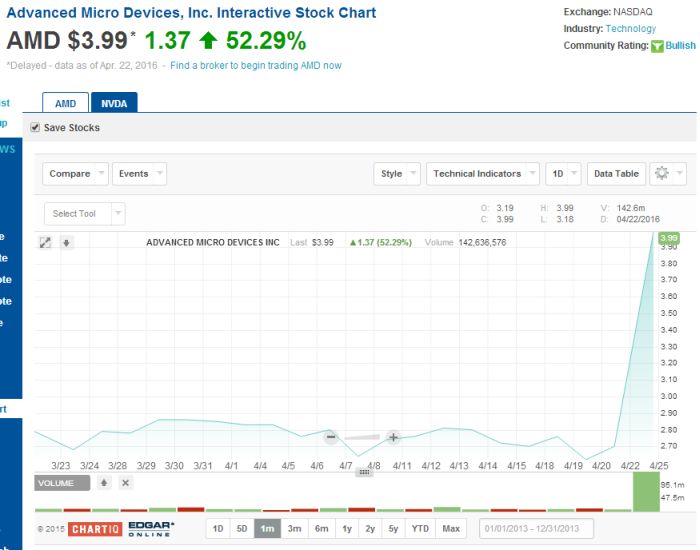This screenshot has height=550, width=700.
Task: Click the 4/22 date label on axis
Action: [630, 466]
